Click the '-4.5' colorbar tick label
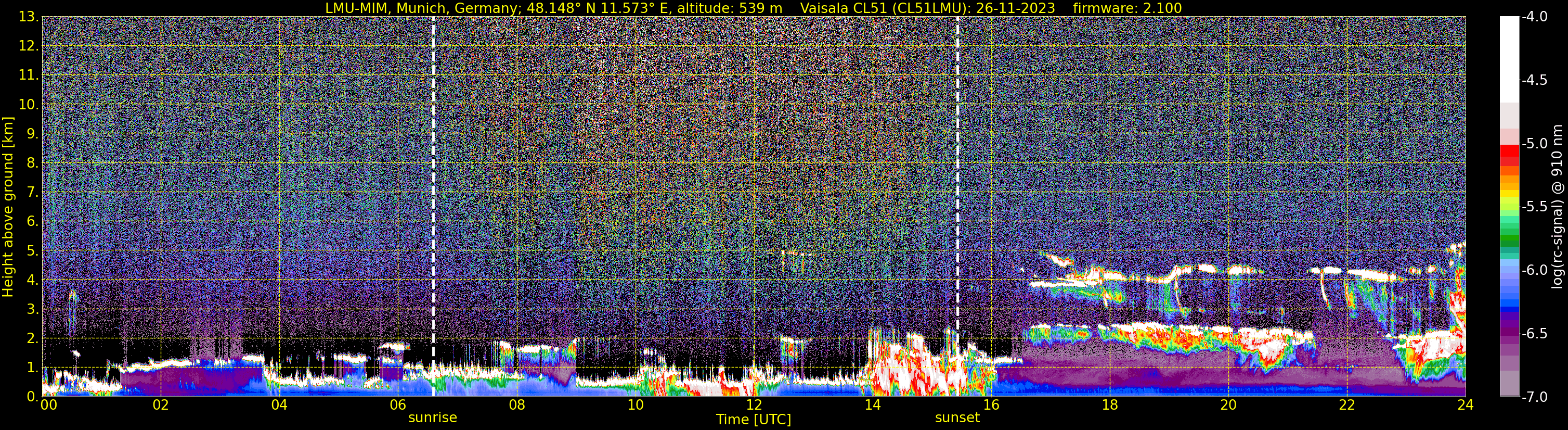The image size is (1568, 430). click(1534, 80)
